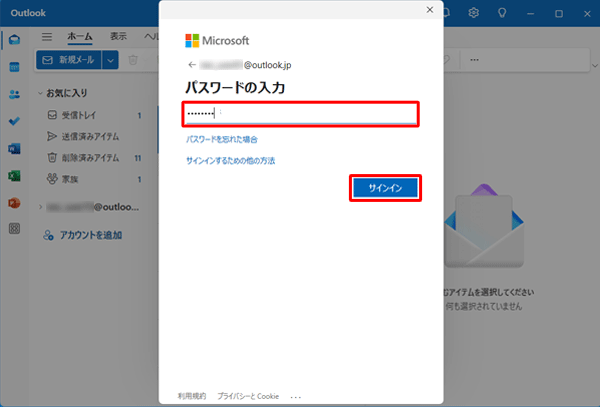Minimize the Outlook window

point(530,14)
